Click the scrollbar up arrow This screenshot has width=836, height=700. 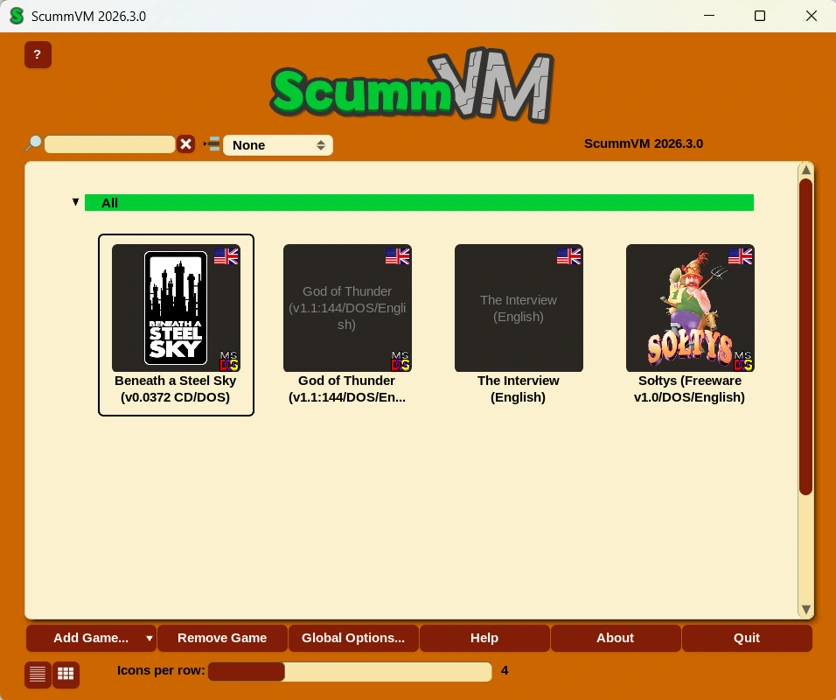[806, 170]
